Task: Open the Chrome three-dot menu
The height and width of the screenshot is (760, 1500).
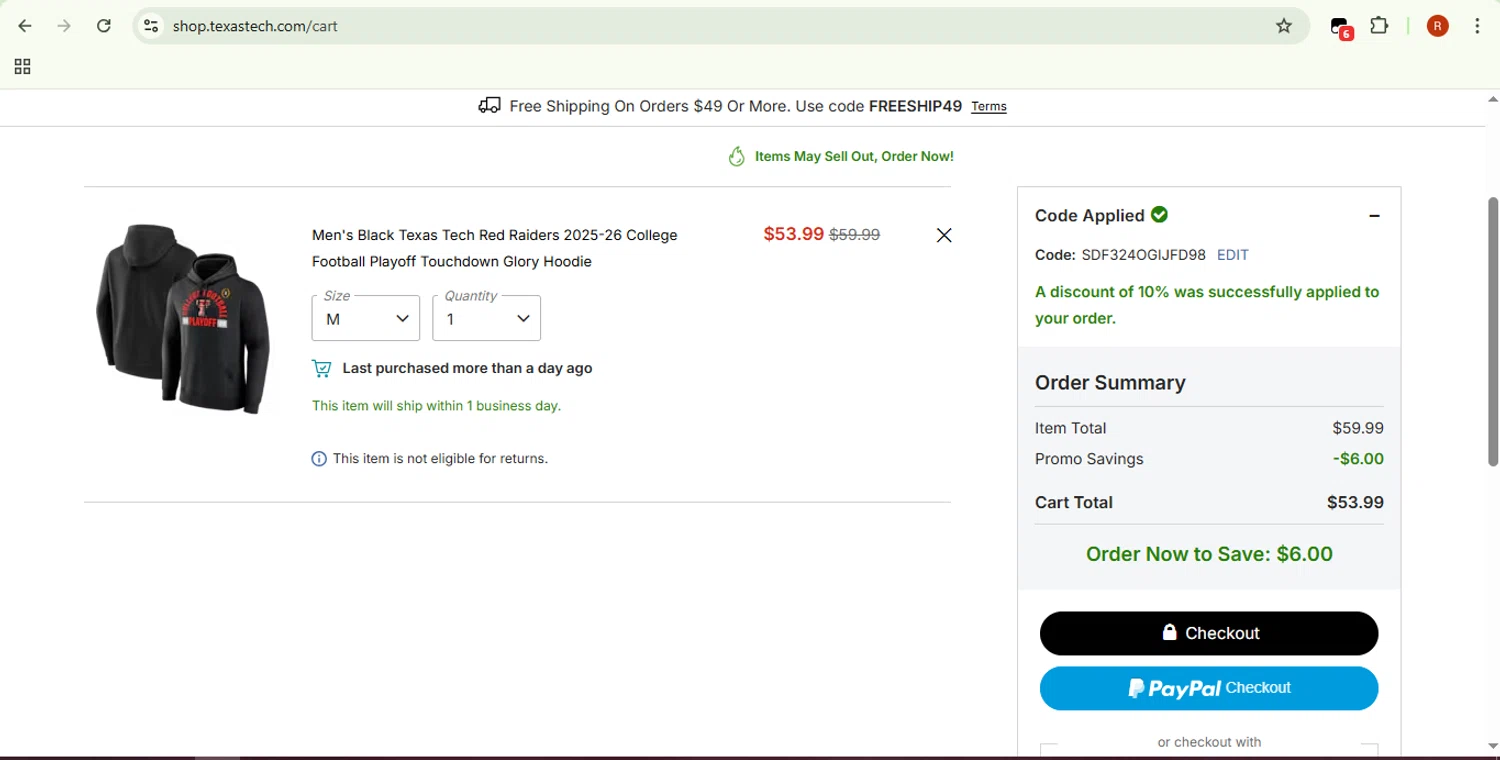Action: pos(1477,26)
